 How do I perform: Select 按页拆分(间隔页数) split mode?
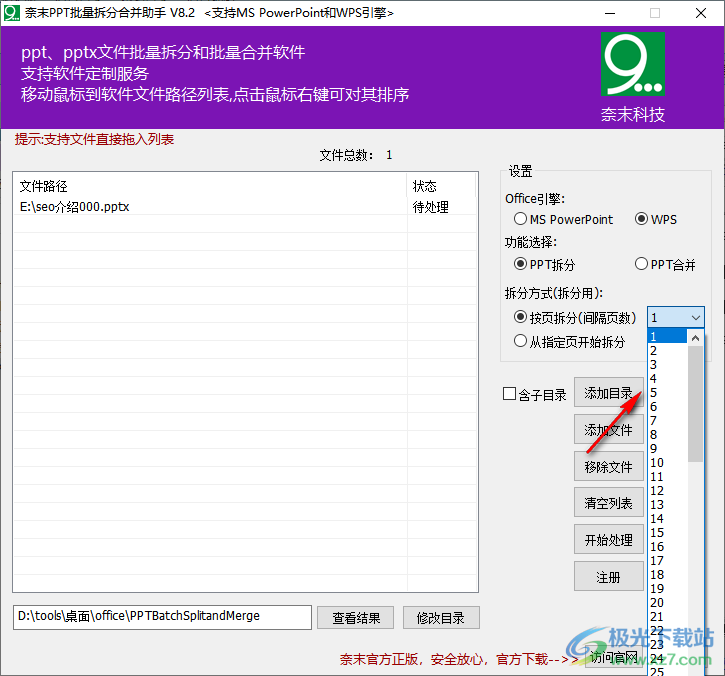575,318
